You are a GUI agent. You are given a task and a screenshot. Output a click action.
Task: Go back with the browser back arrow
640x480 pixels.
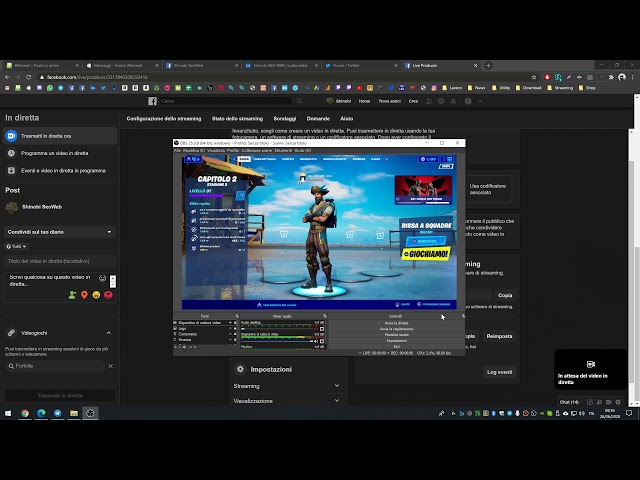pyautogui.click(x=7, y=77)
